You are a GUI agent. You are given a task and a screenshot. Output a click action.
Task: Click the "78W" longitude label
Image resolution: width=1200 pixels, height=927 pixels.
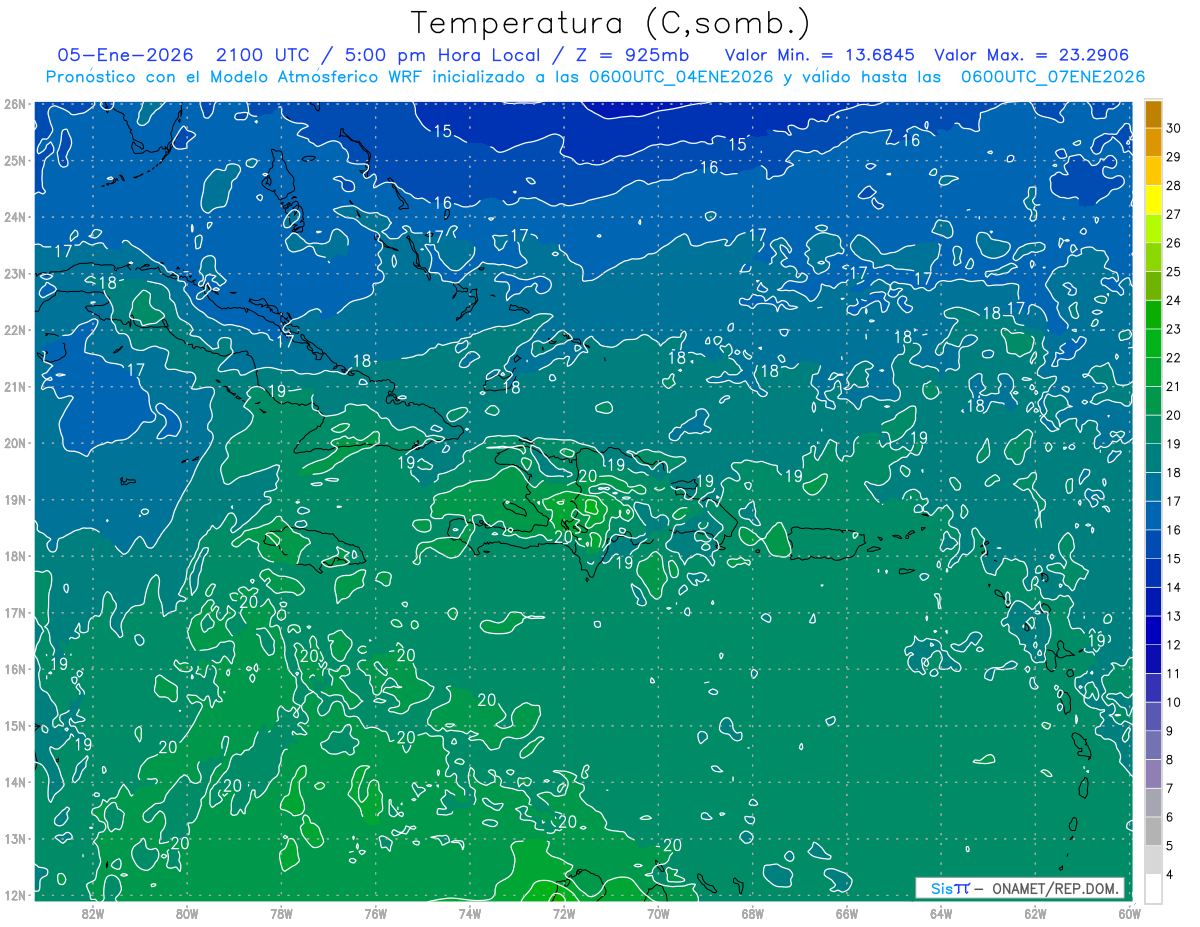tap(281, 913)
